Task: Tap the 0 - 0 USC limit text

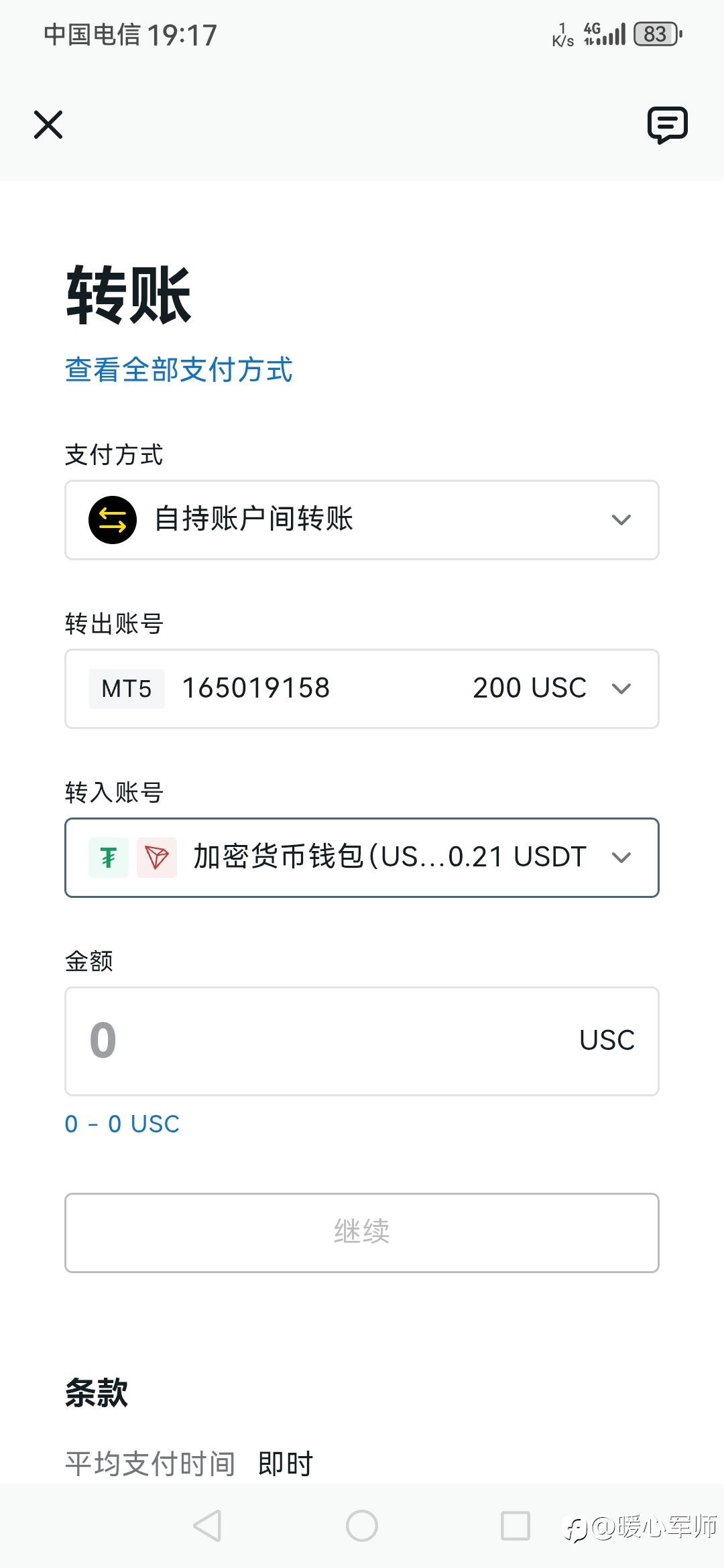Action: [122, 1124]
